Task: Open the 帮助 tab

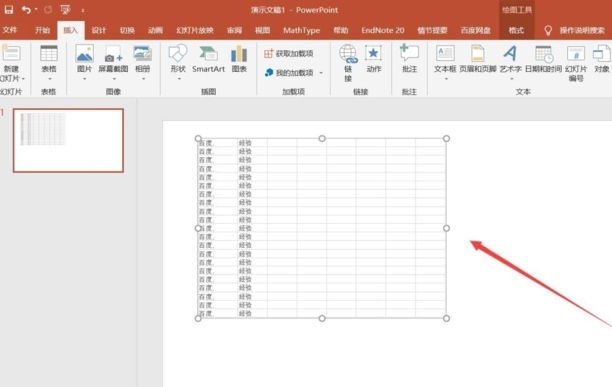Action: coord(341,30)
